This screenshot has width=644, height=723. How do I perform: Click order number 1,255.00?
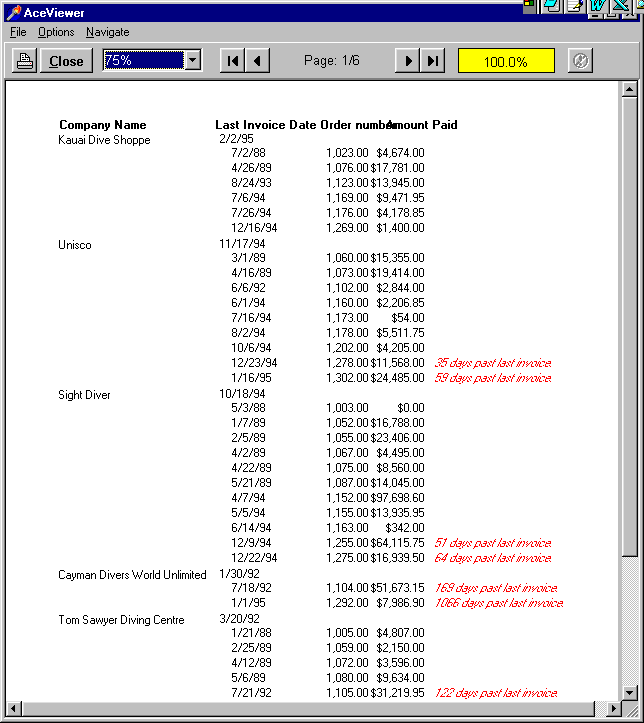[x=348, y=543]
